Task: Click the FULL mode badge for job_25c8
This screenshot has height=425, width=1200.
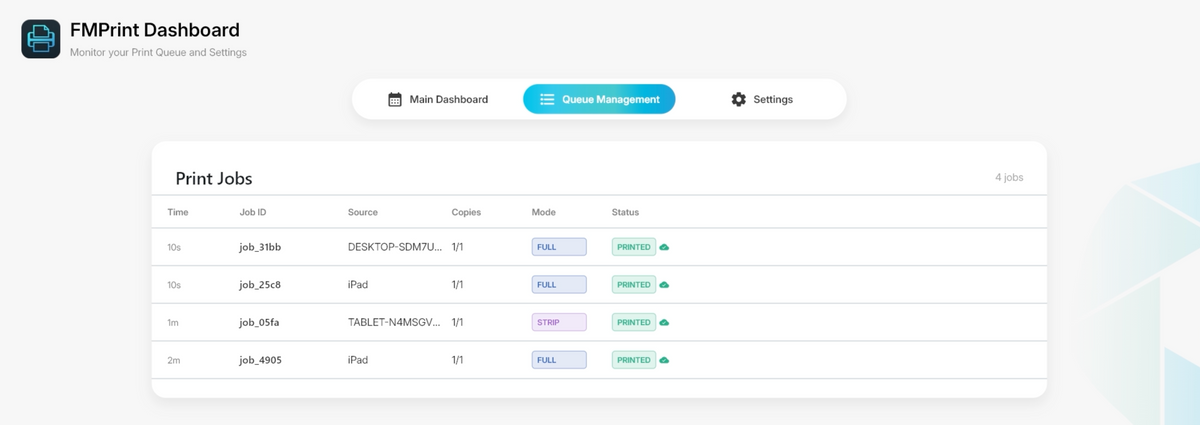Action: tap(559, 285)
